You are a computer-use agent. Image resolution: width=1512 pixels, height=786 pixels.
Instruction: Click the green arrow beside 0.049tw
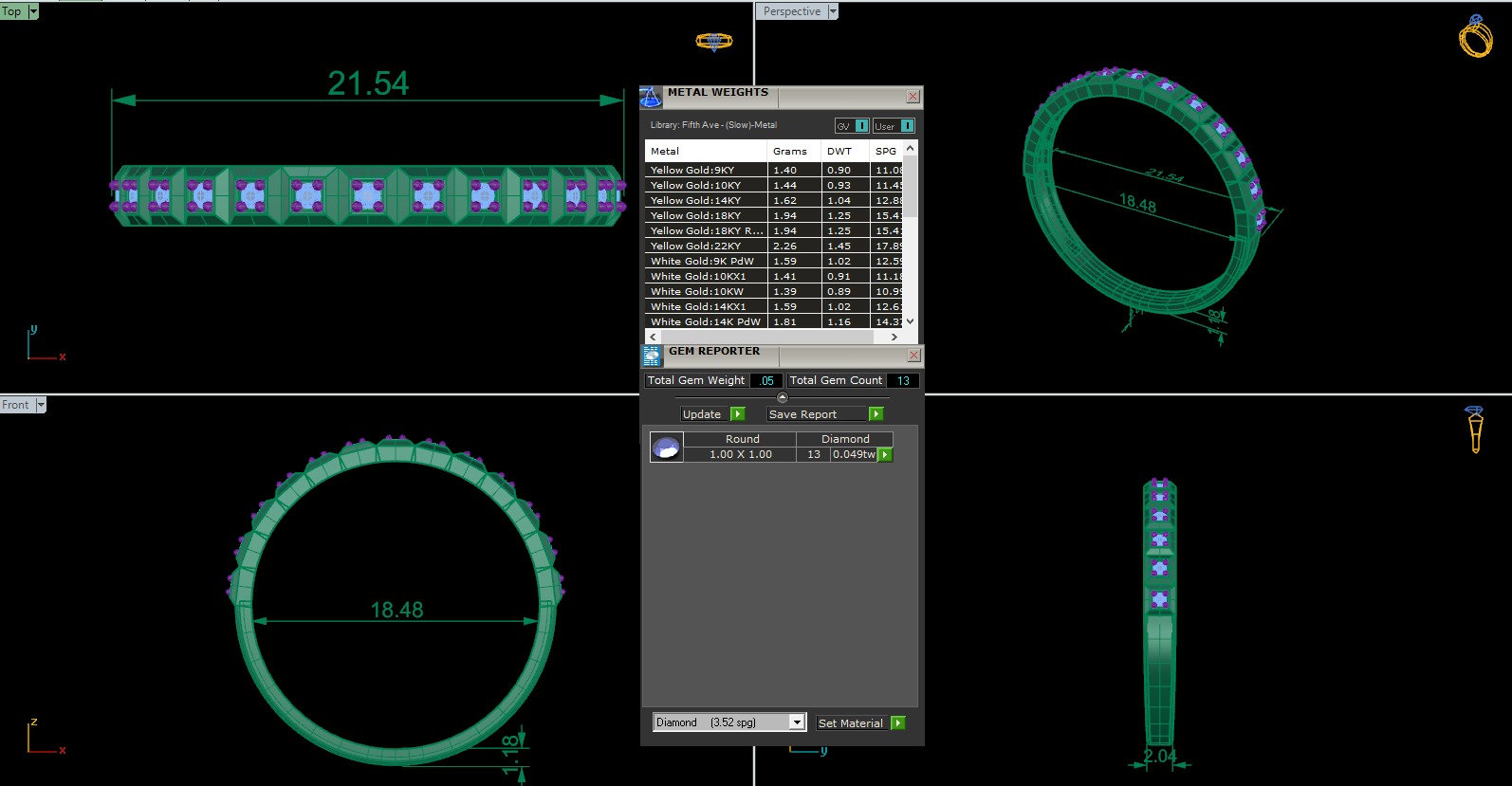tap(885, 455)
